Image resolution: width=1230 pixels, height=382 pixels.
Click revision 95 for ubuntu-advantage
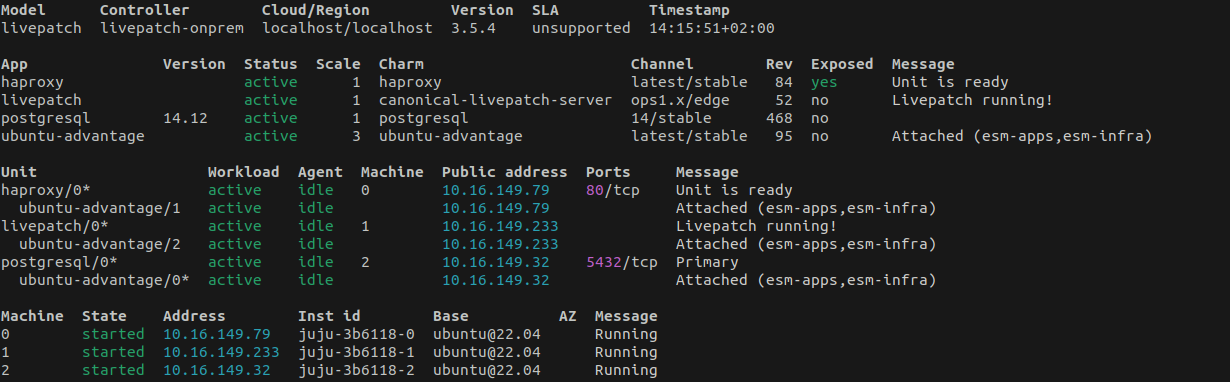tap(784, 136)
